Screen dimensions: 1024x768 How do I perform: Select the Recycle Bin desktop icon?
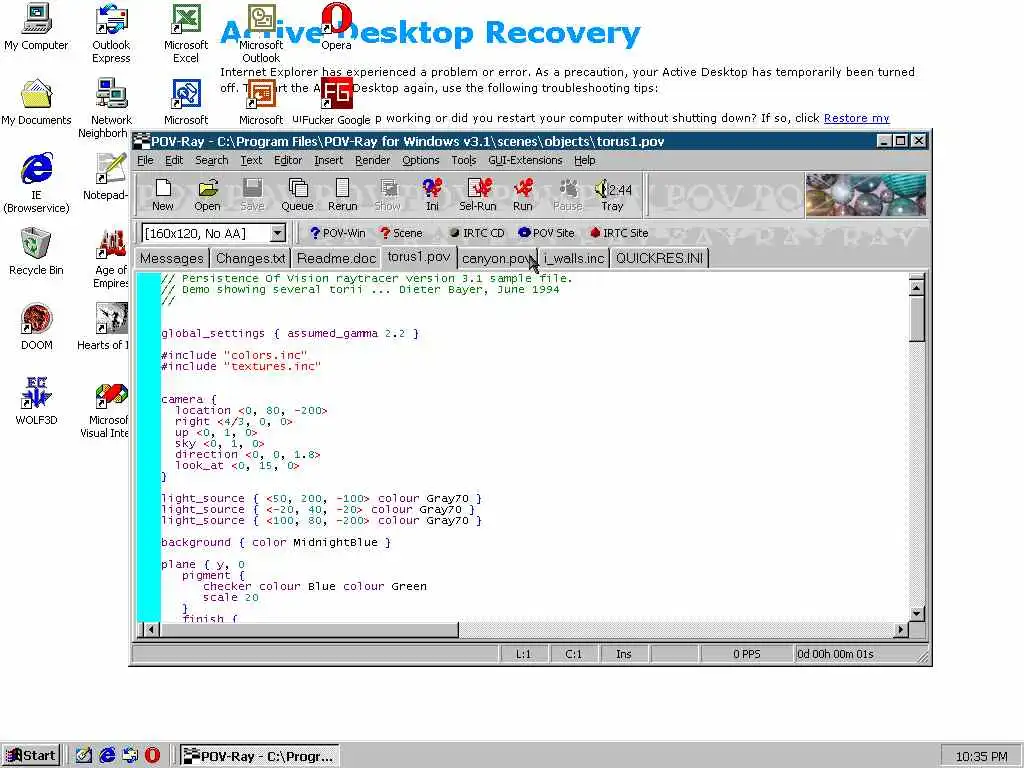coord(36,252)
